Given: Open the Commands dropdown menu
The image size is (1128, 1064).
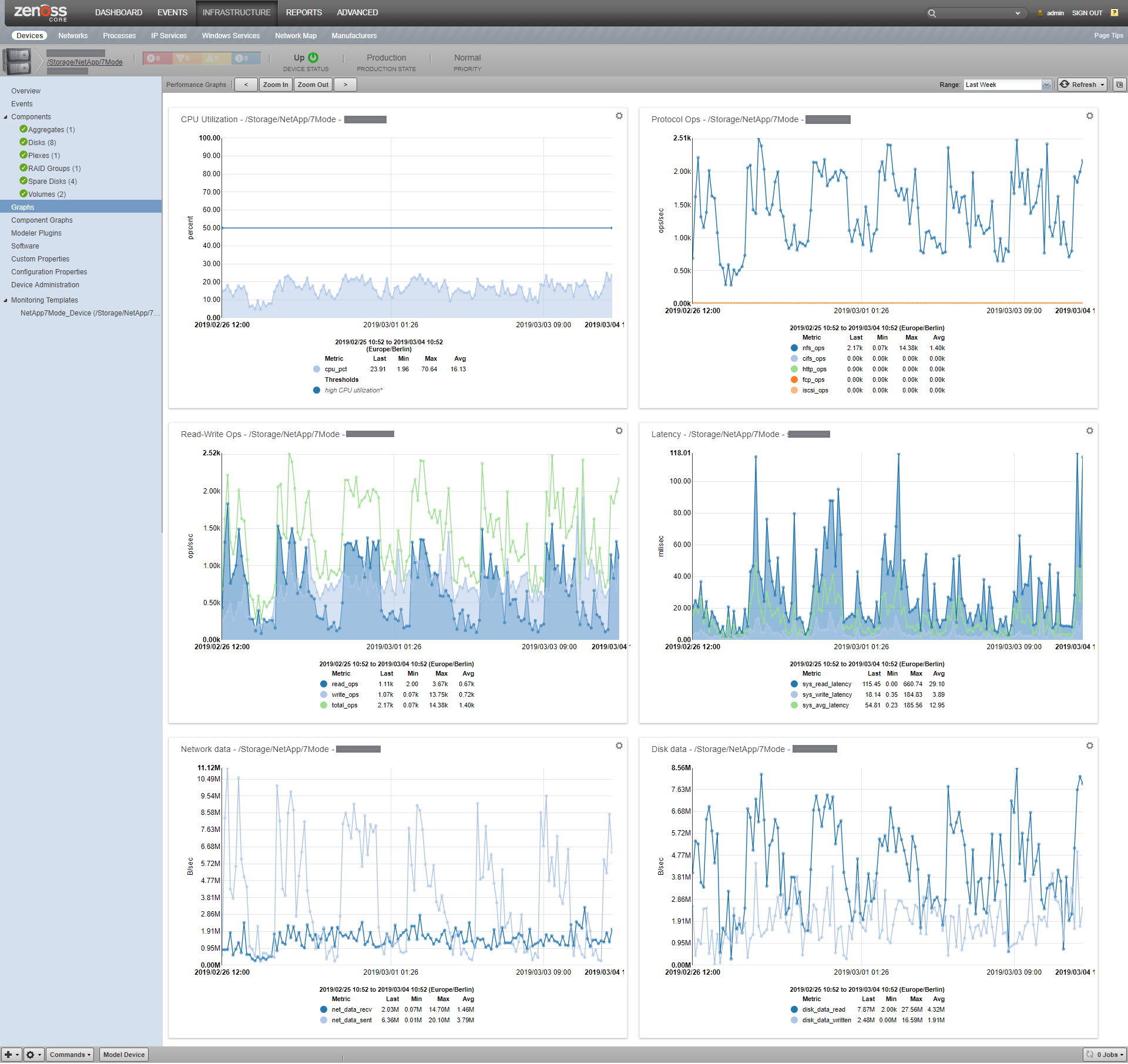Looking at the screenshot, I should pos(70,1054).
